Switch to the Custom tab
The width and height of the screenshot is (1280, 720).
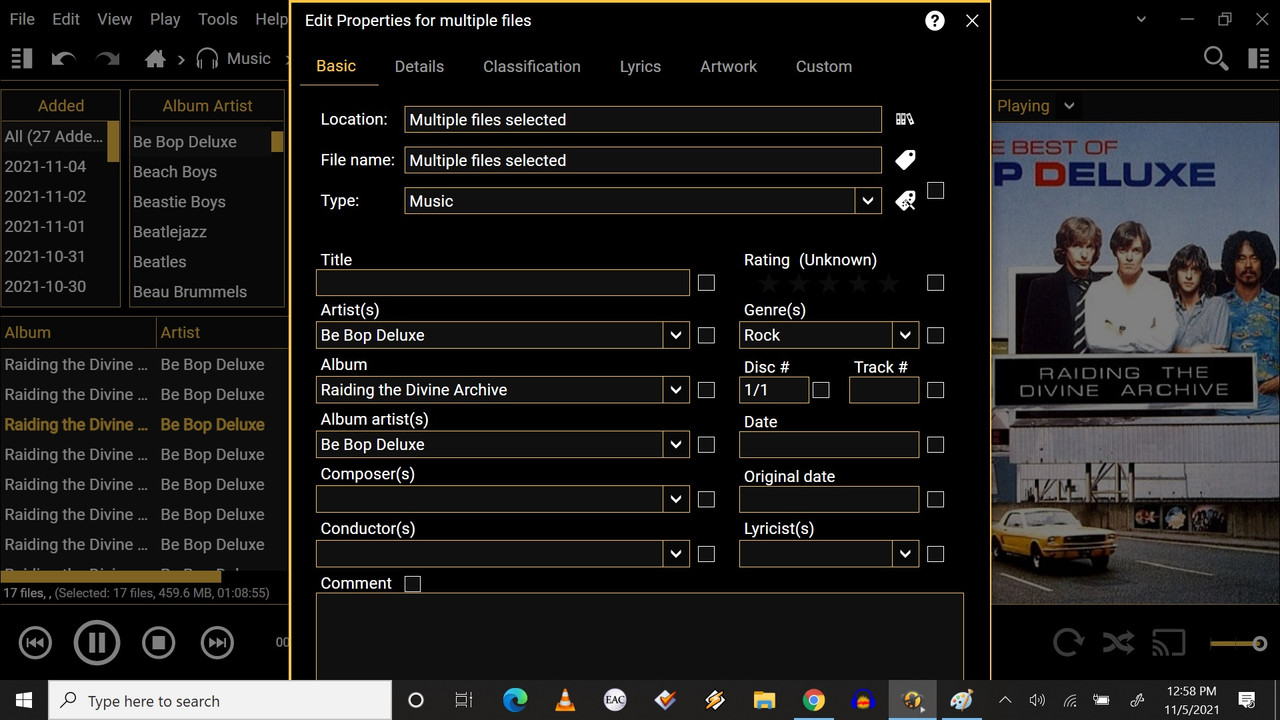tap(824, 66)
